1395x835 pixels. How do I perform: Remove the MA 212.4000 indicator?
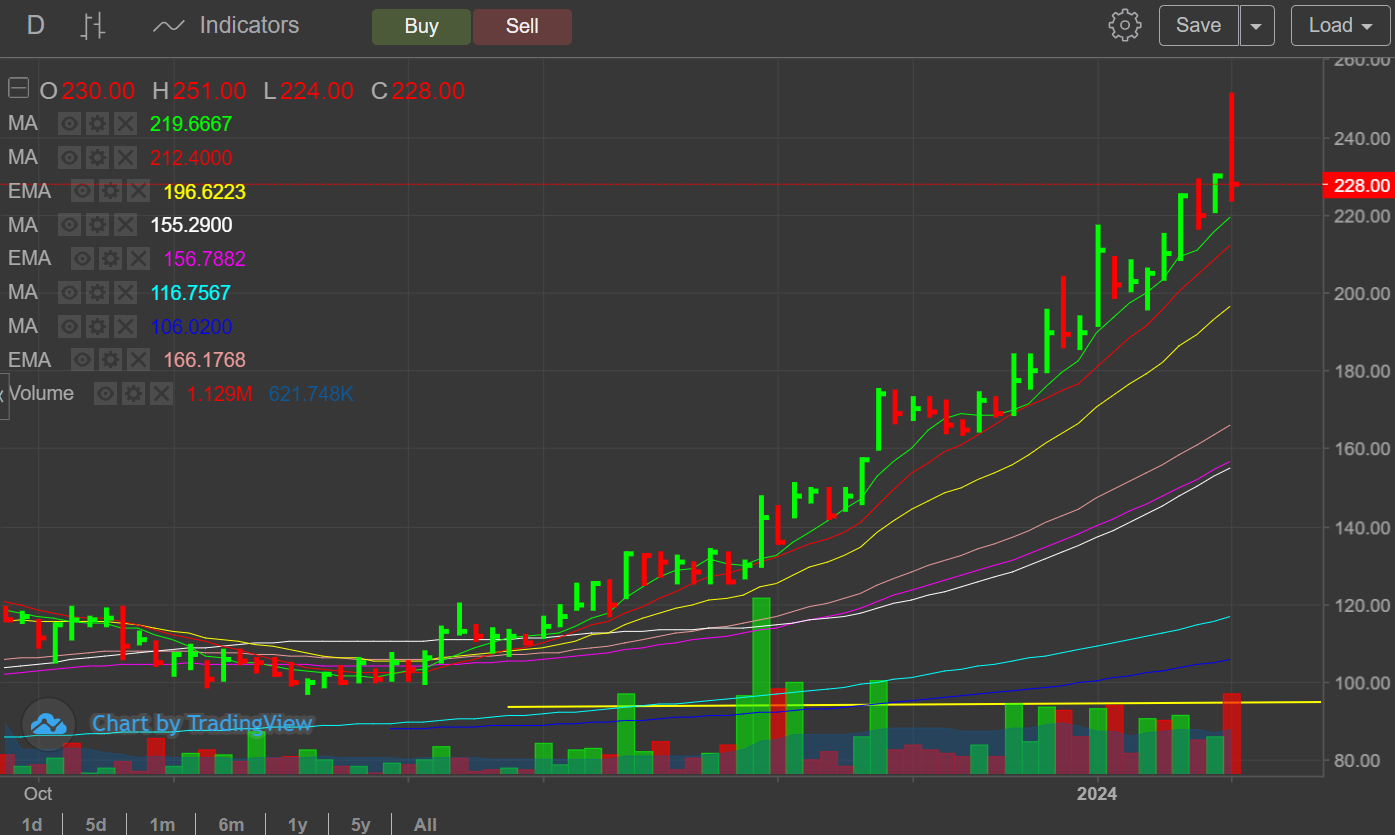click(x=125, y=157)
